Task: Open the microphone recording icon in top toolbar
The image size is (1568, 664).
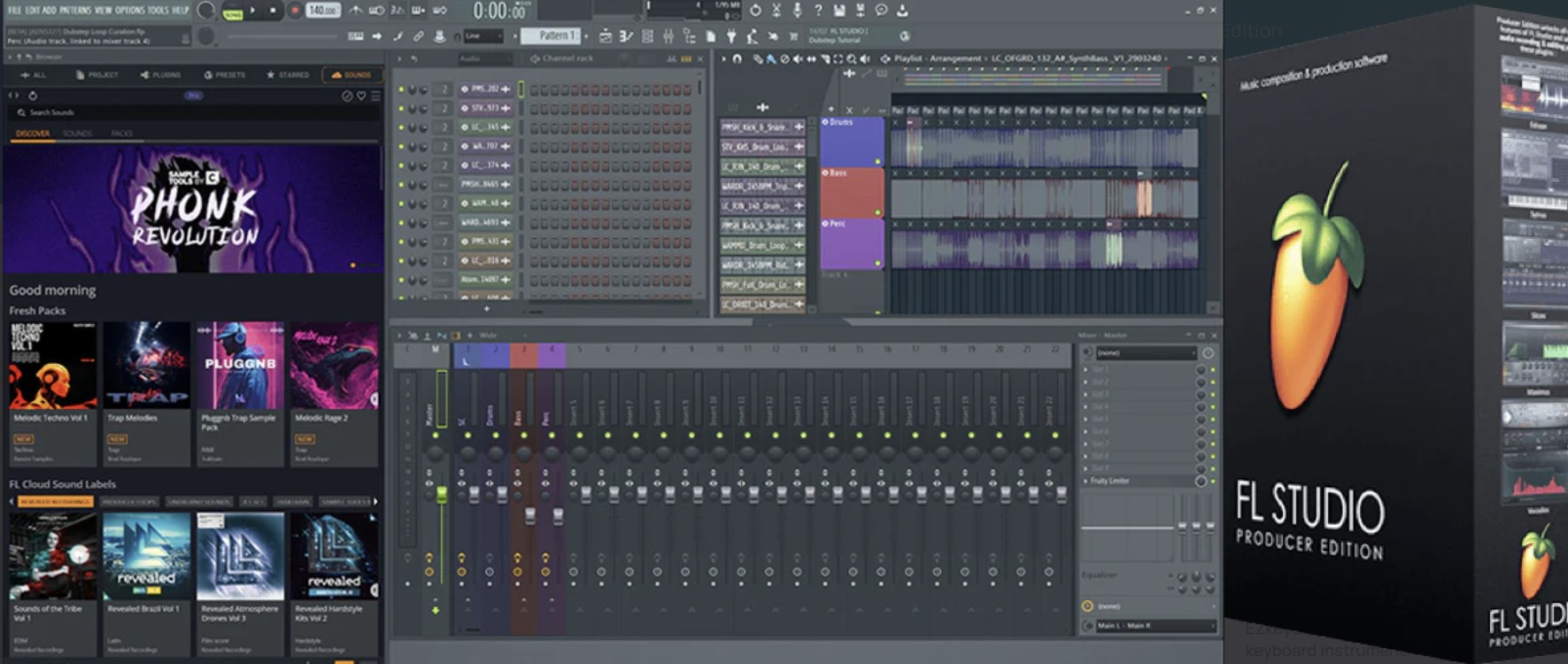Action: 797,11
